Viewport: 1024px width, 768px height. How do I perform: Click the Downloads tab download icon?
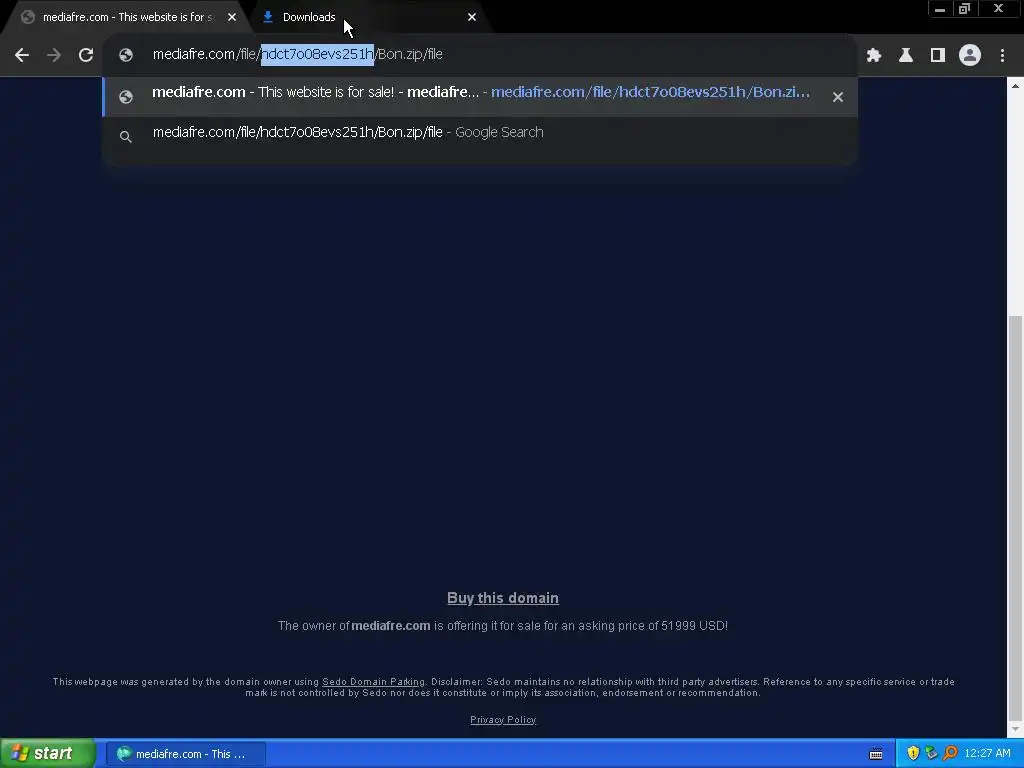coord(268,18)
